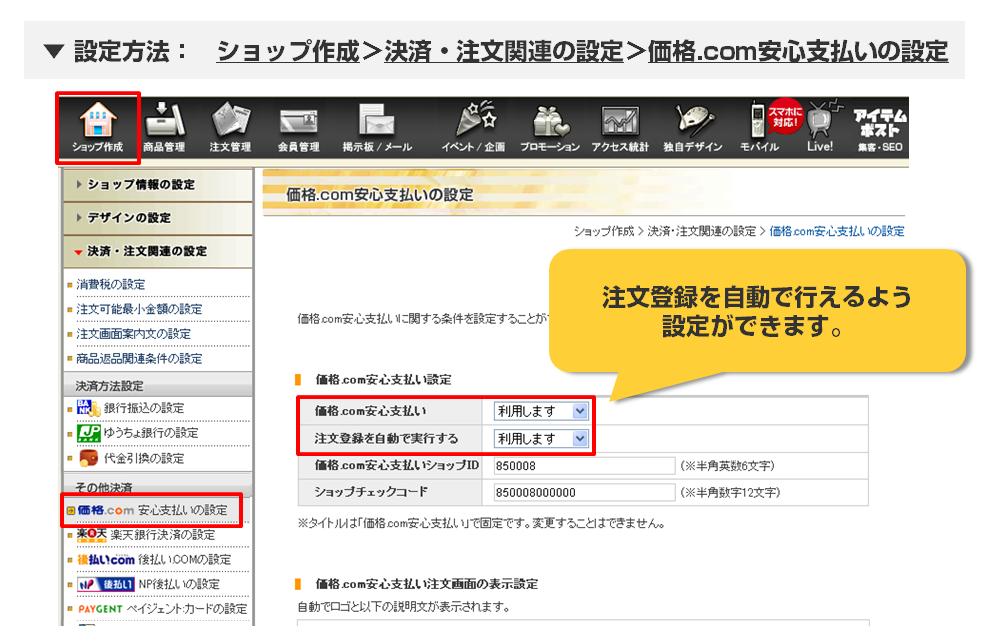Screen dimensions: 1000x643
Task: Click the (※半角数字12文字) note
Action: point(730,492)
